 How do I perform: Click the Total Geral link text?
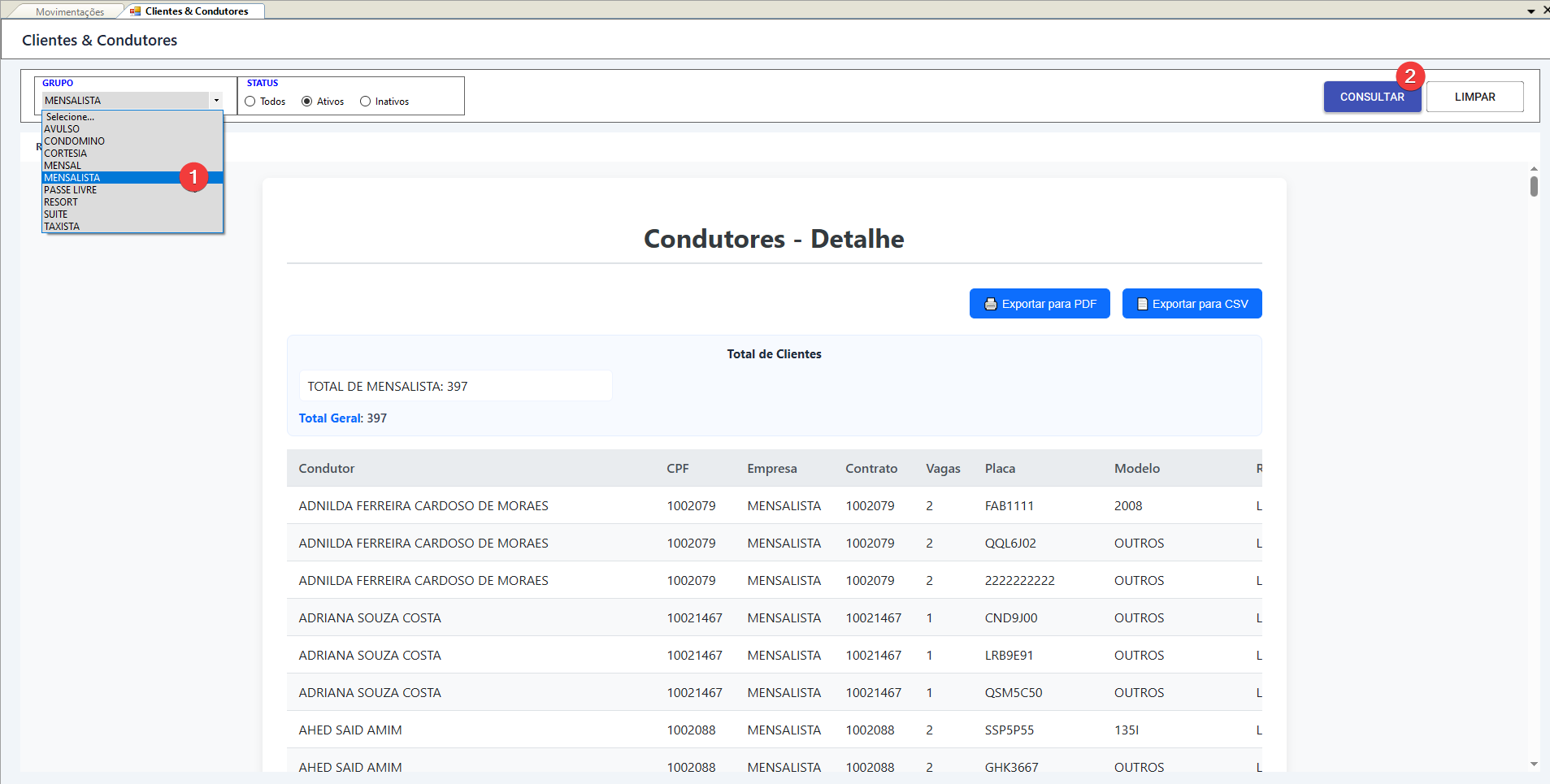click(329, 418)
